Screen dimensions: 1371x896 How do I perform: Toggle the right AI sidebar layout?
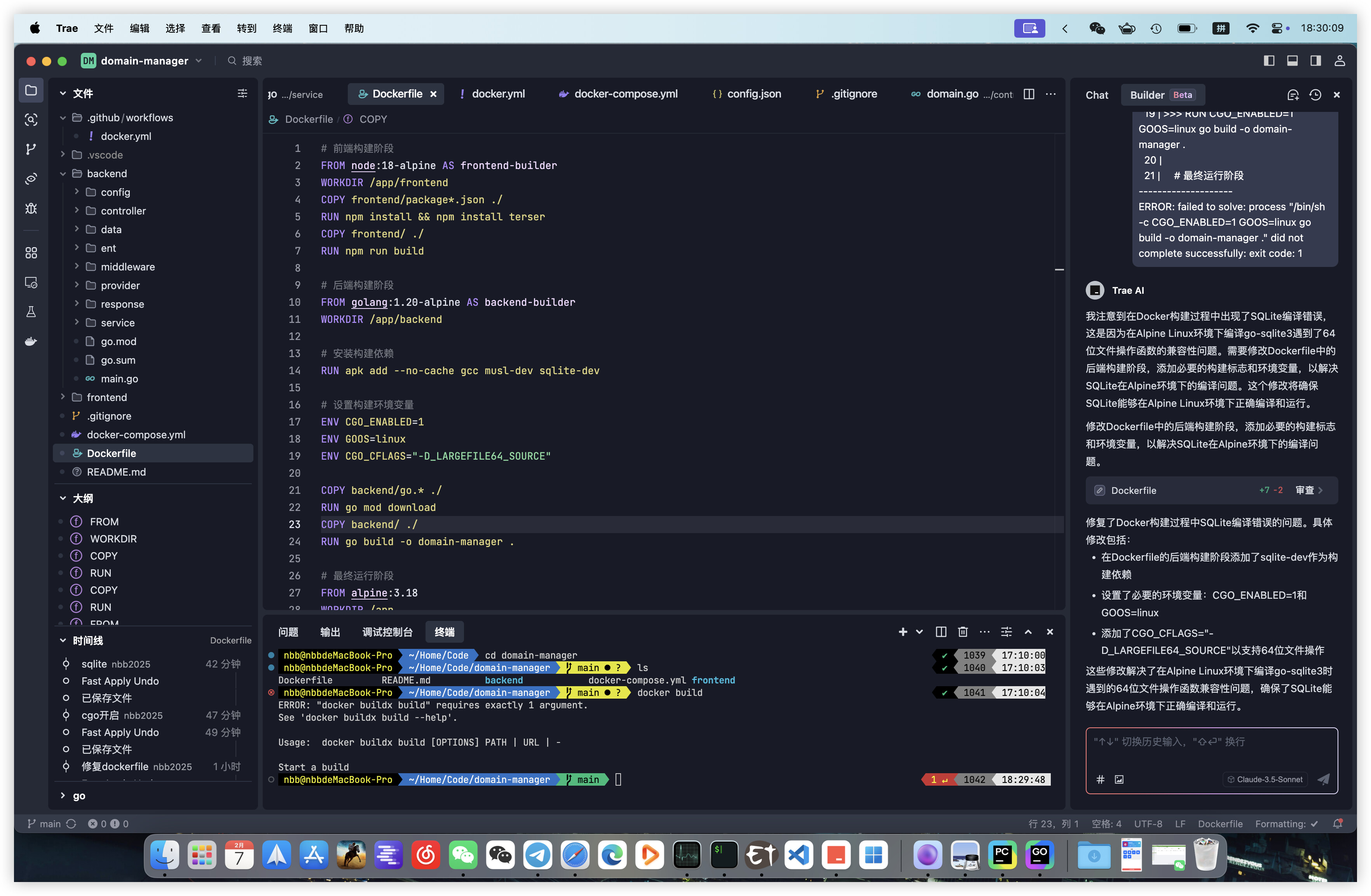(x=1316, y=61)
